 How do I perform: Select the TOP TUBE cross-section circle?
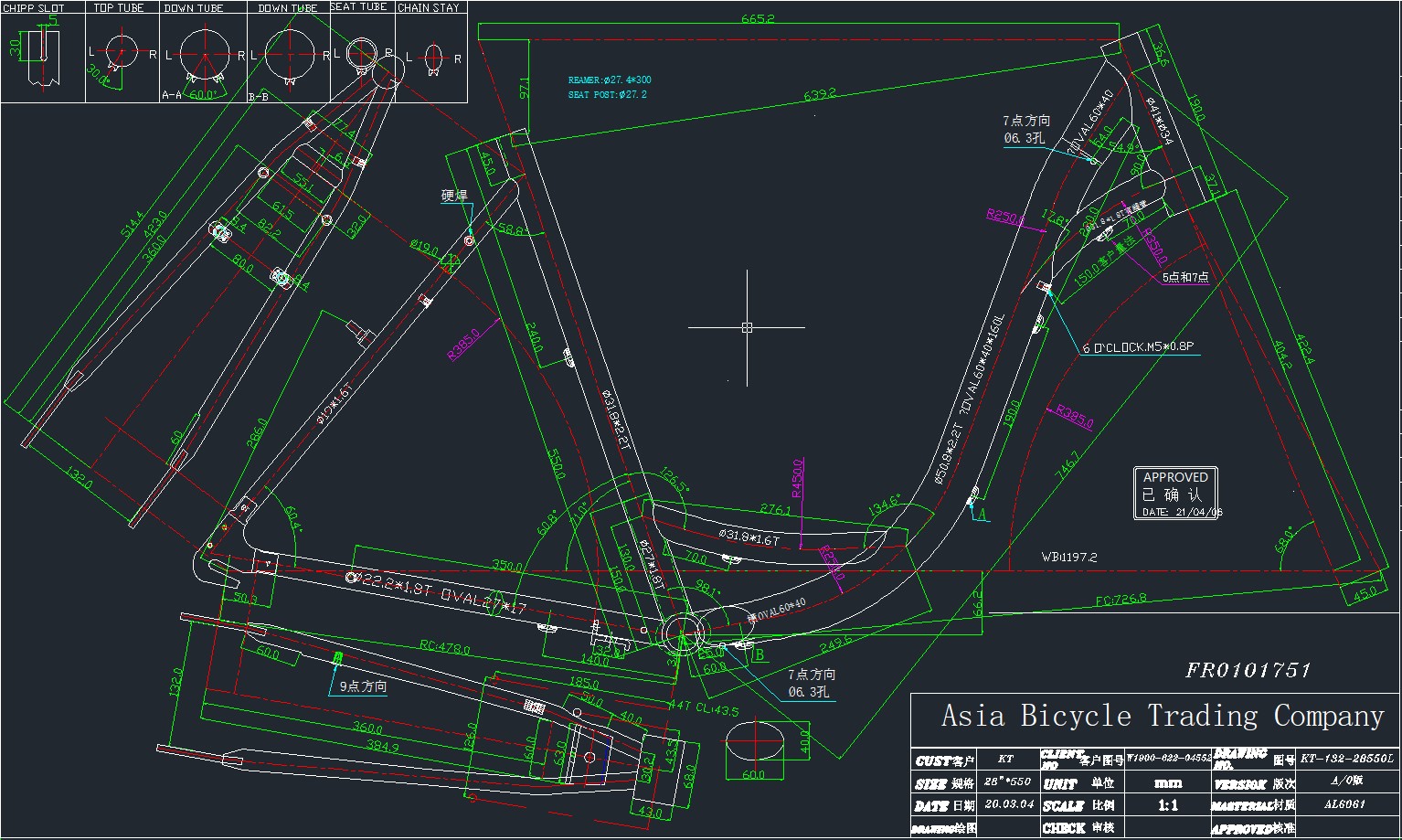click(121, 51)
